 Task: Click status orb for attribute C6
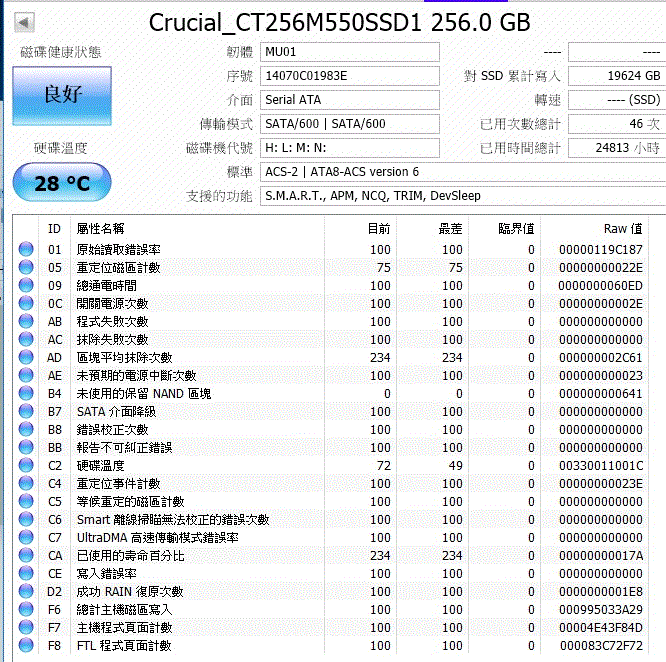26,519
